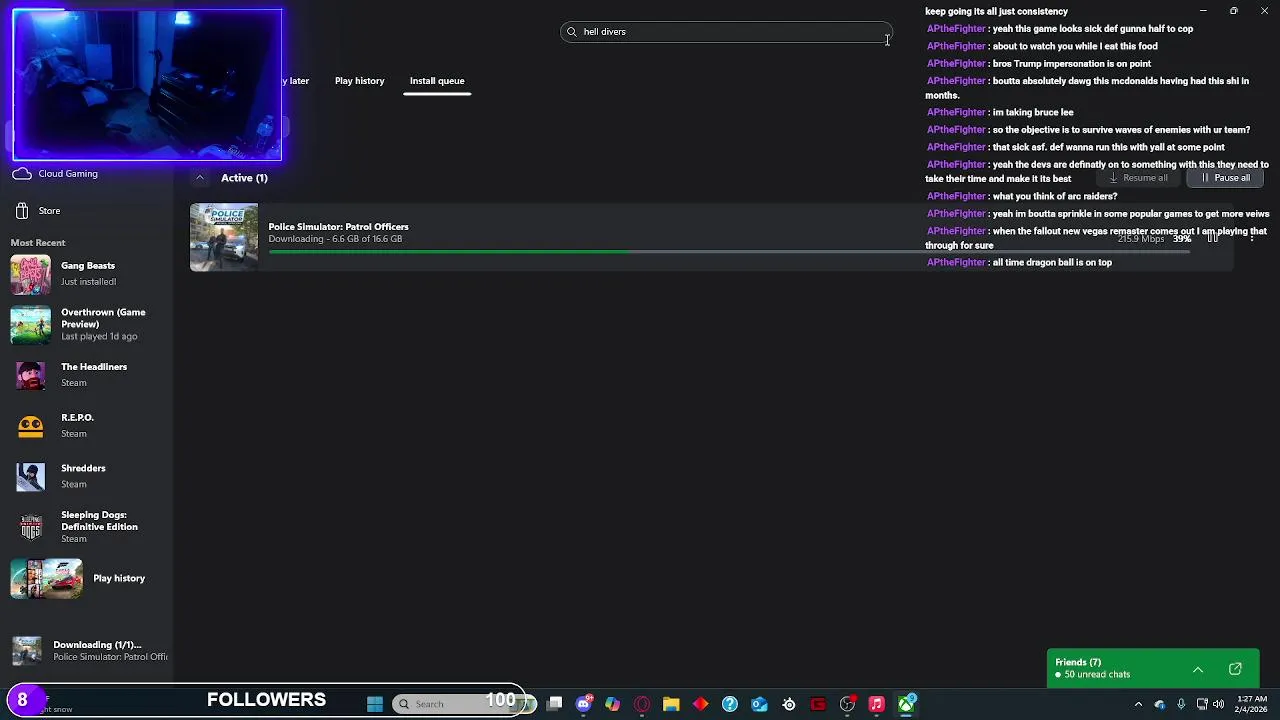The height and width of the screenshot is (720, 1280).
Task: Open The Headliners Steam entry
Action: click(x=88, y=375)
